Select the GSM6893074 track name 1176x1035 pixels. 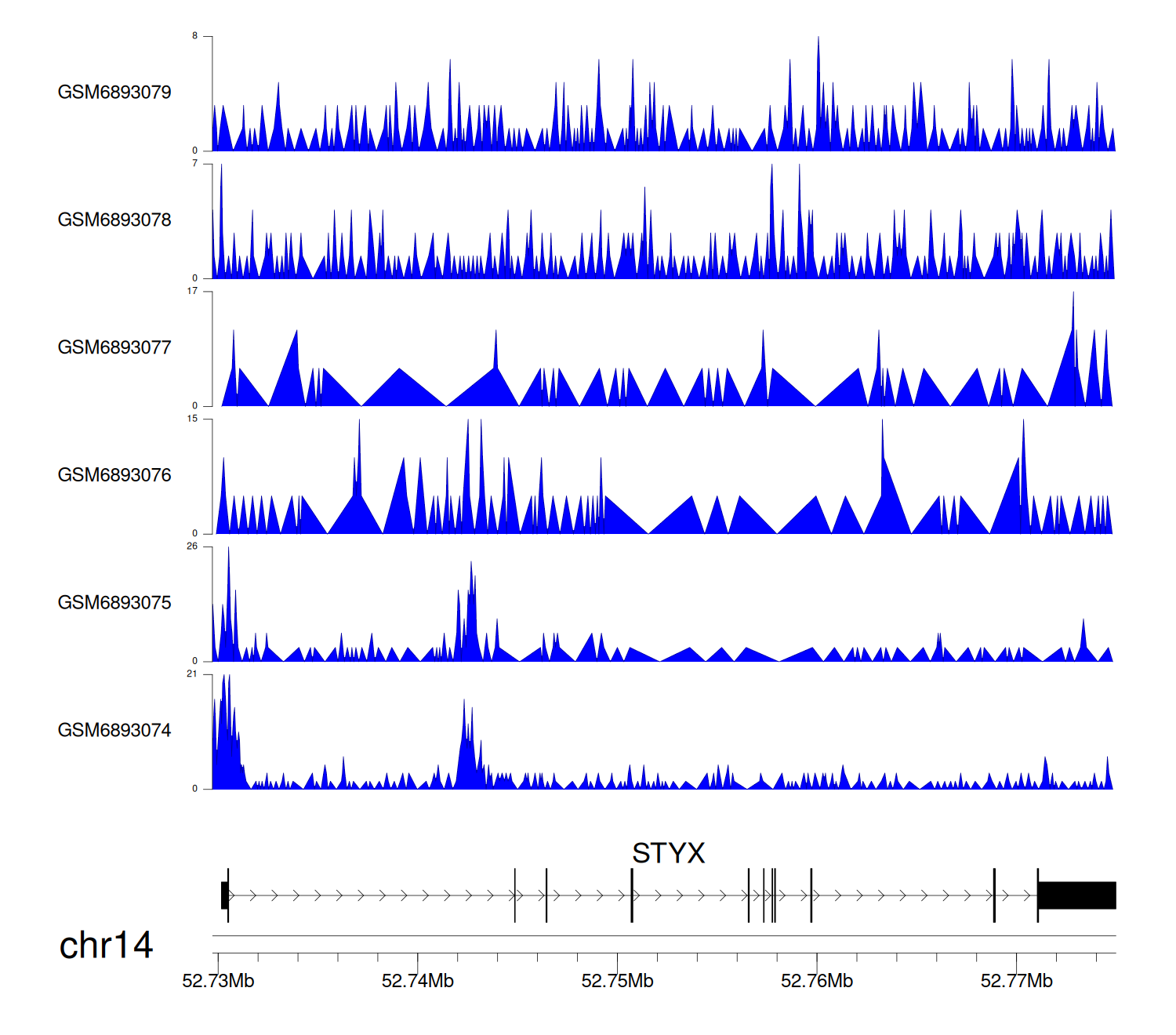point(114,731)
